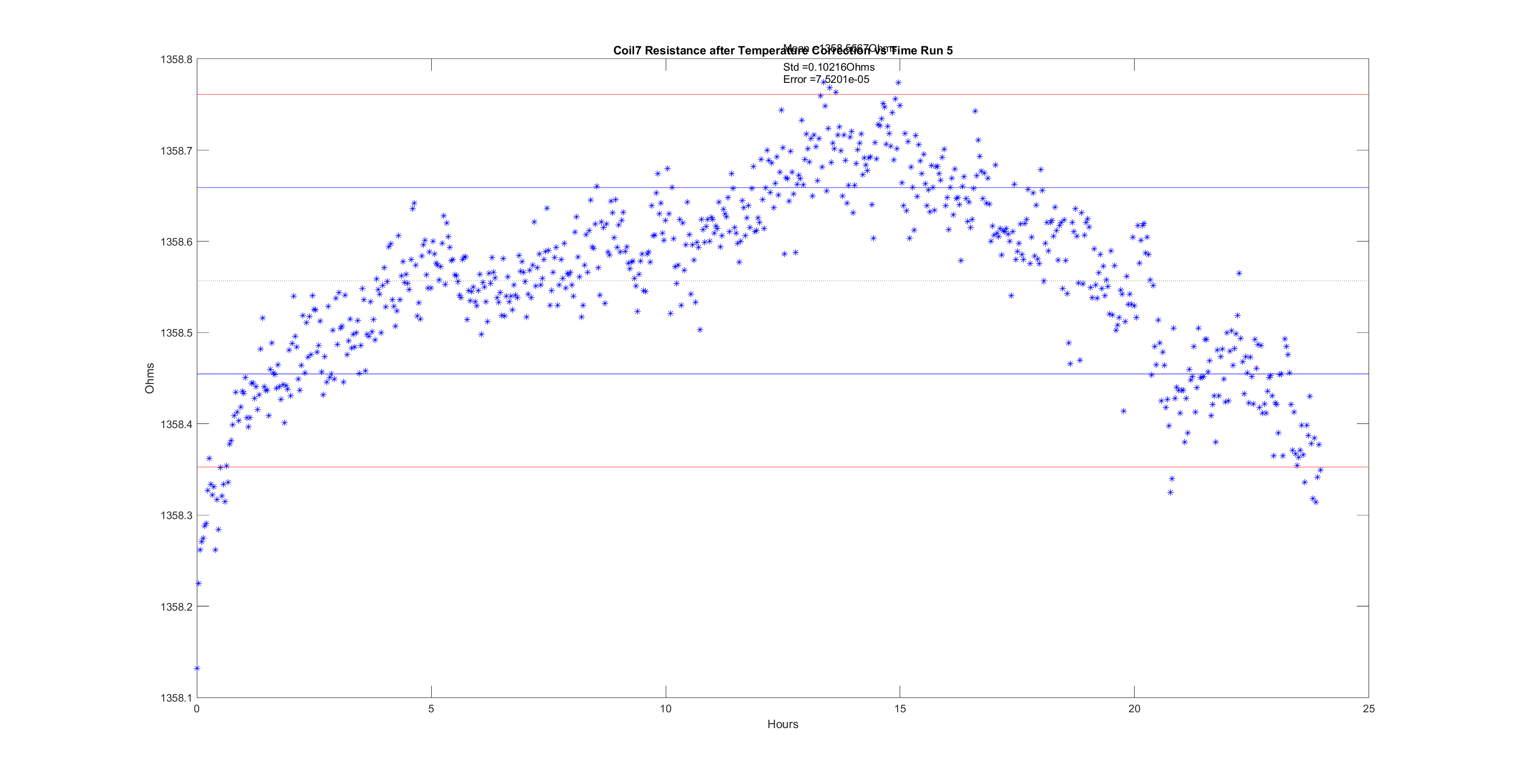Viewport: 1513px width, 784px height.
Task: Click the x-axis tick label 25
Action: click(1369, 709)
